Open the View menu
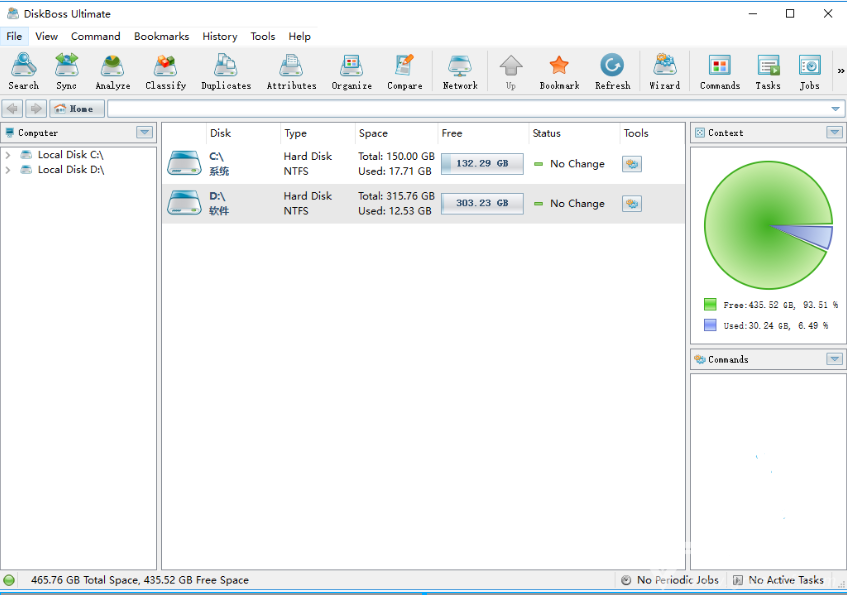 pos(46,36)
